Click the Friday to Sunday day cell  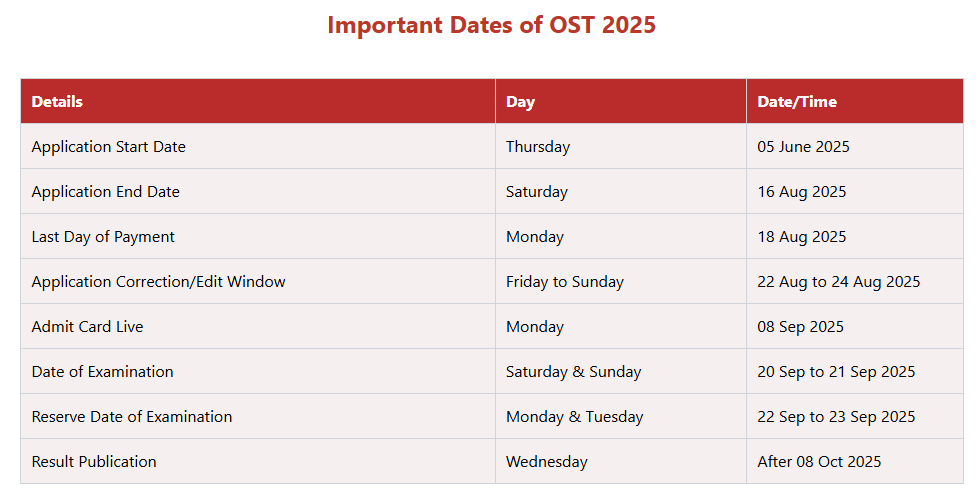coord(564,282)
